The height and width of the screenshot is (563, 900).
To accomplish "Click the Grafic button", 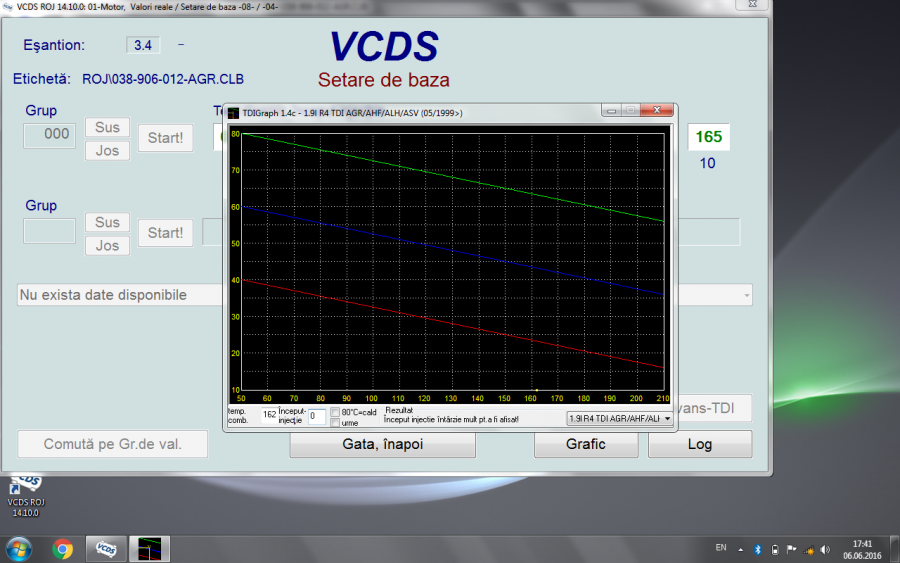I will (585, 444).
